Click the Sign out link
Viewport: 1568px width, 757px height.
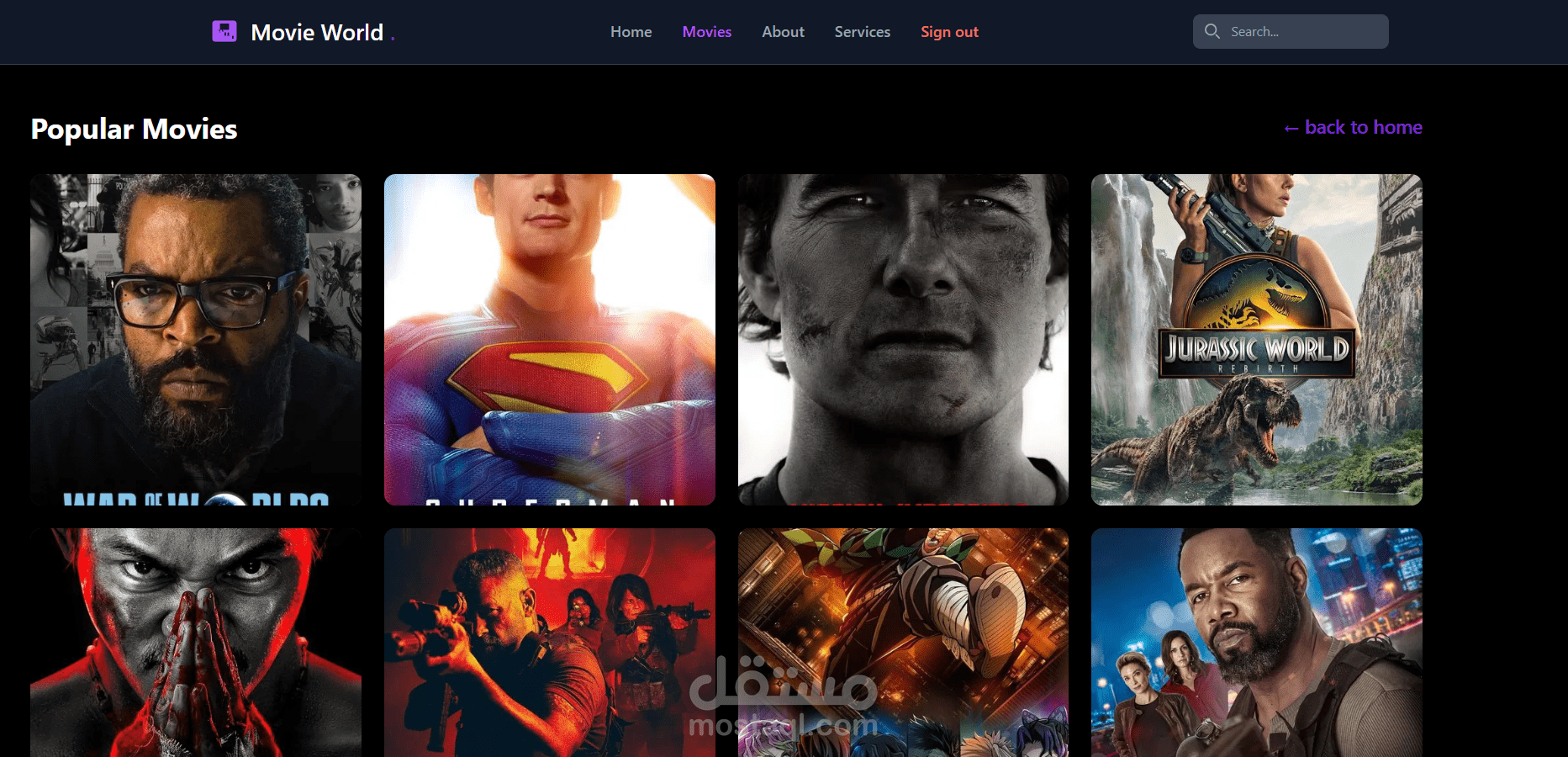(x=949, y=32)
